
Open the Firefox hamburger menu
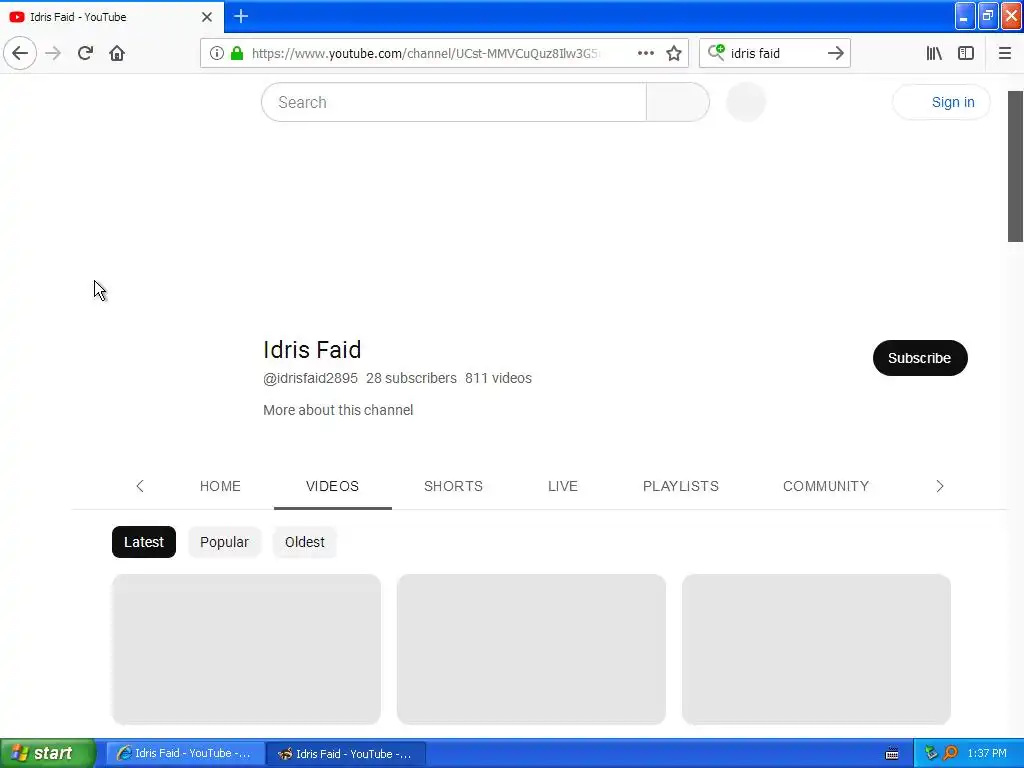tap(1004, 53)
